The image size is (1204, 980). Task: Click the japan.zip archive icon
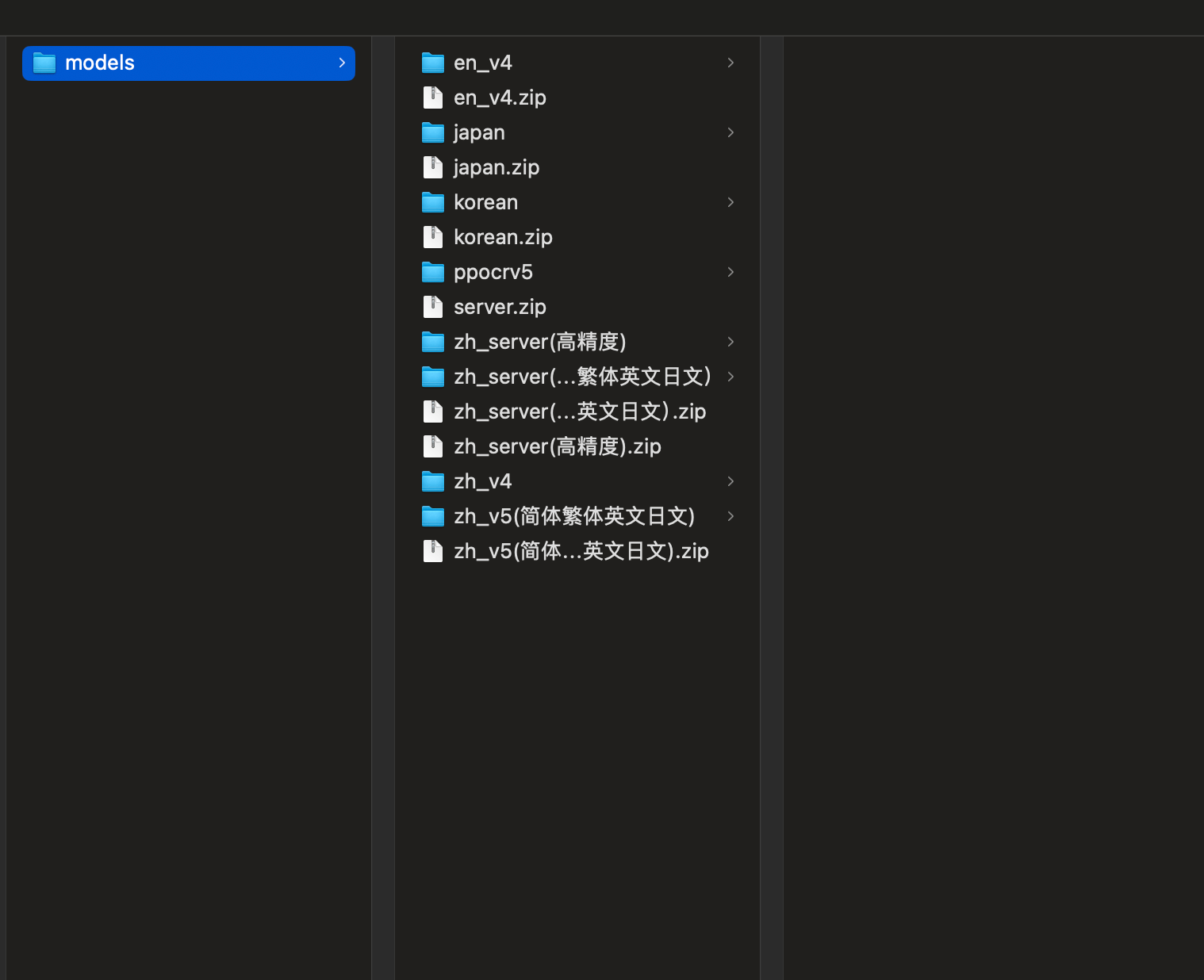tap(433, 167)
